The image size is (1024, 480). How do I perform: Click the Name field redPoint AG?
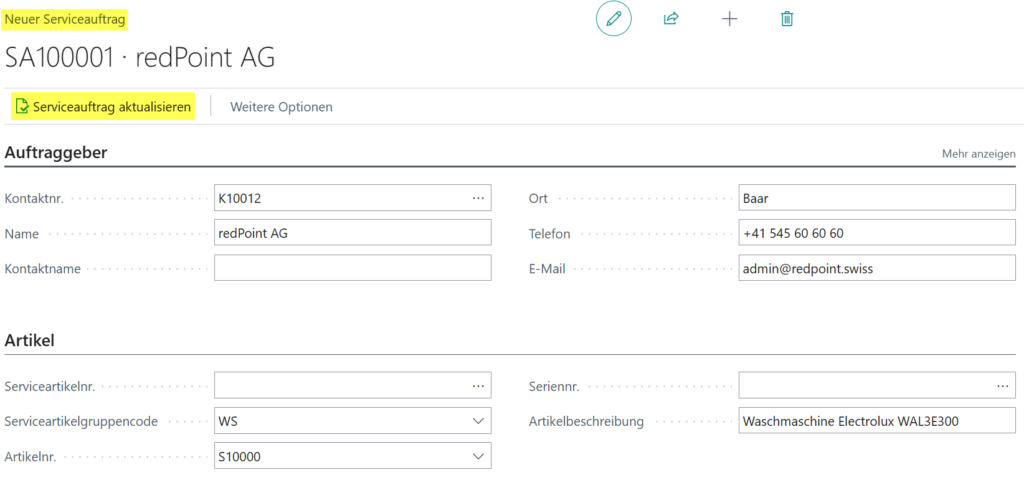(353, 233)
